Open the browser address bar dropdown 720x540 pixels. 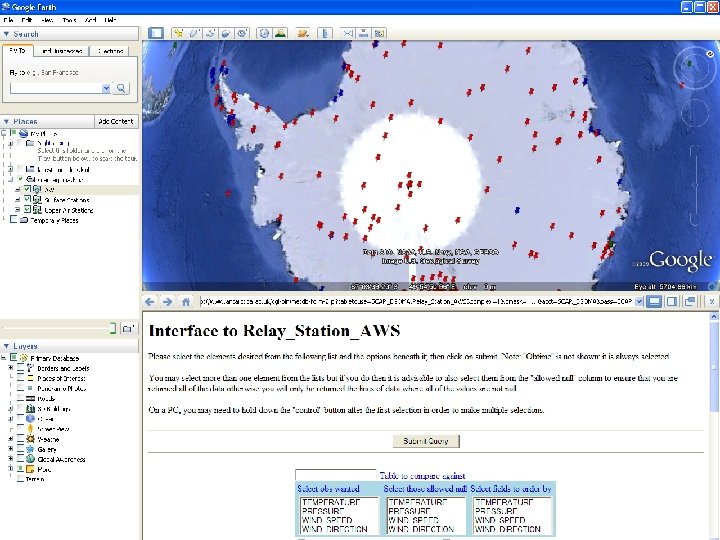639,302
